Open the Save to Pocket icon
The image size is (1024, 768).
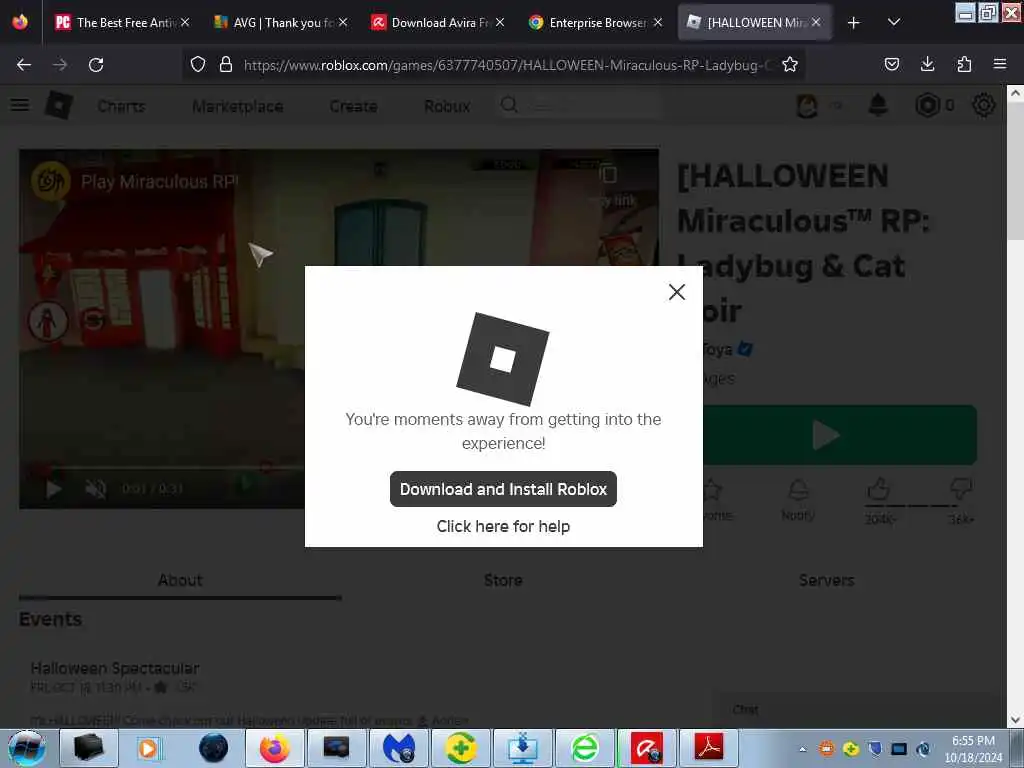(x=892, y=65)
